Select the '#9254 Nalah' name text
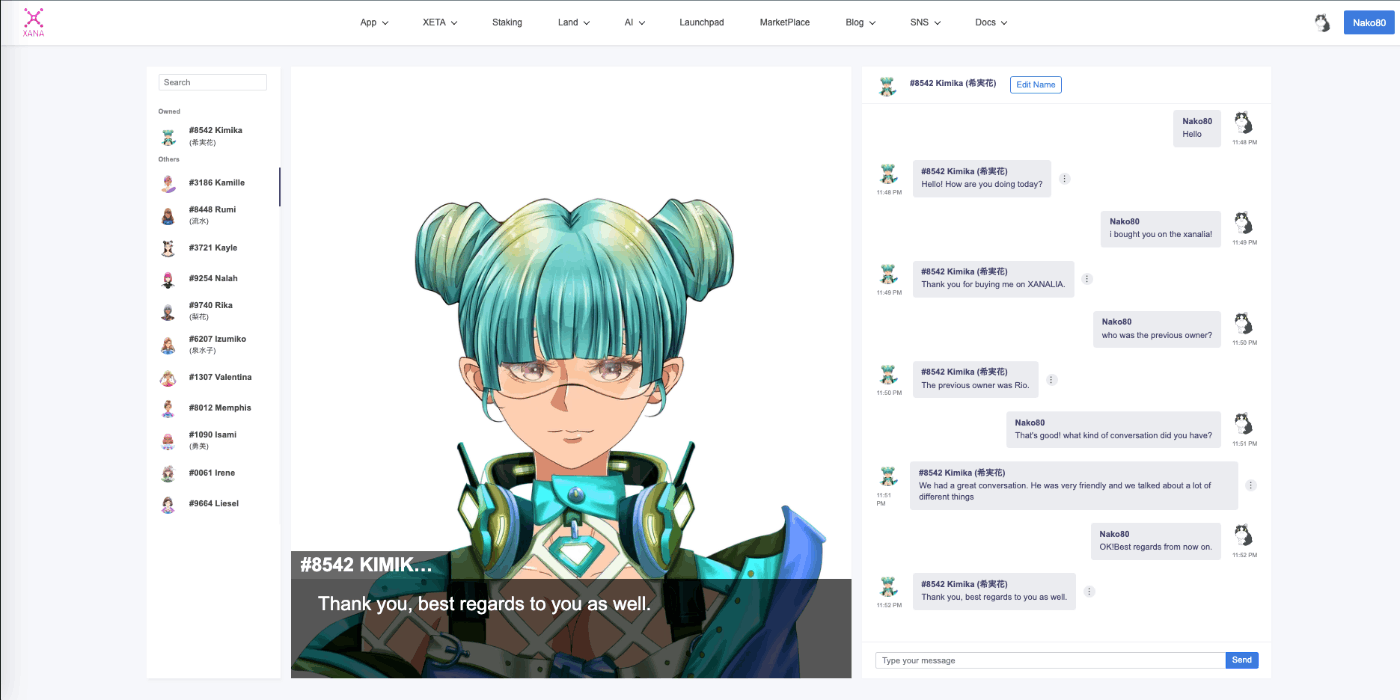 213,278
